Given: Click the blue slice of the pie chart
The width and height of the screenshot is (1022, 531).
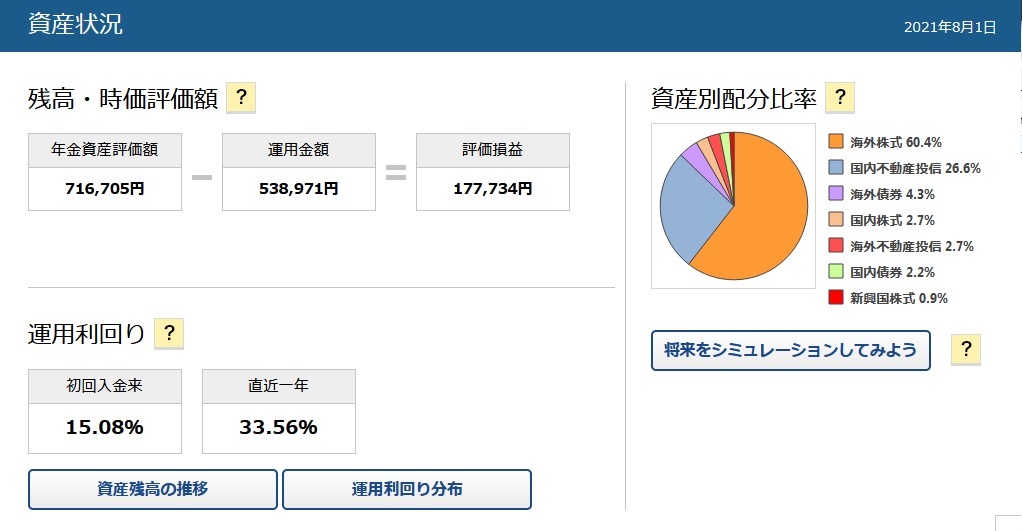Looking at the screenshot, I should [x=688, y=208].
